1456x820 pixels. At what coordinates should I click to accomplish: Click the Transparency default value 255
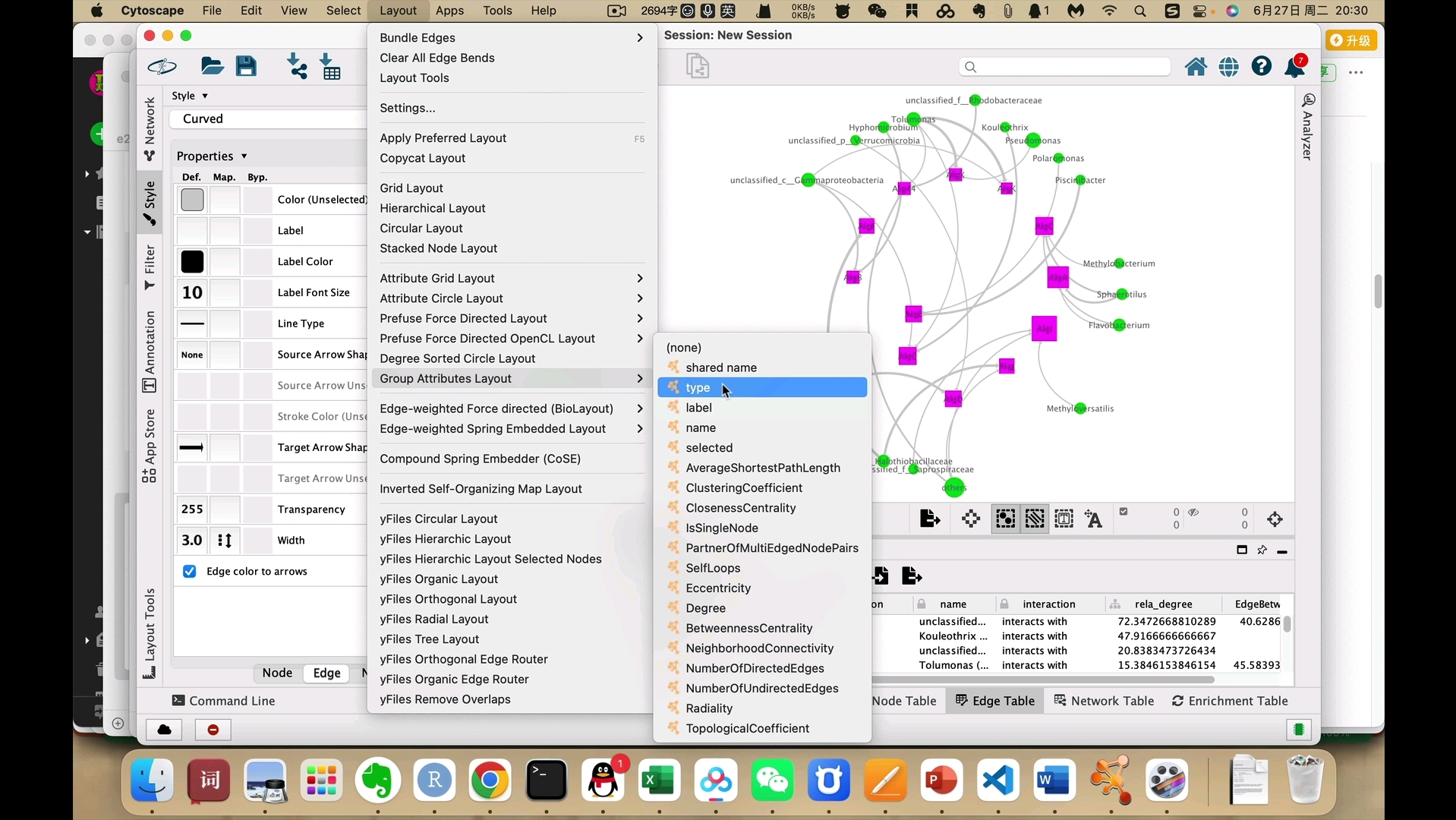click(x=192, y=509)
